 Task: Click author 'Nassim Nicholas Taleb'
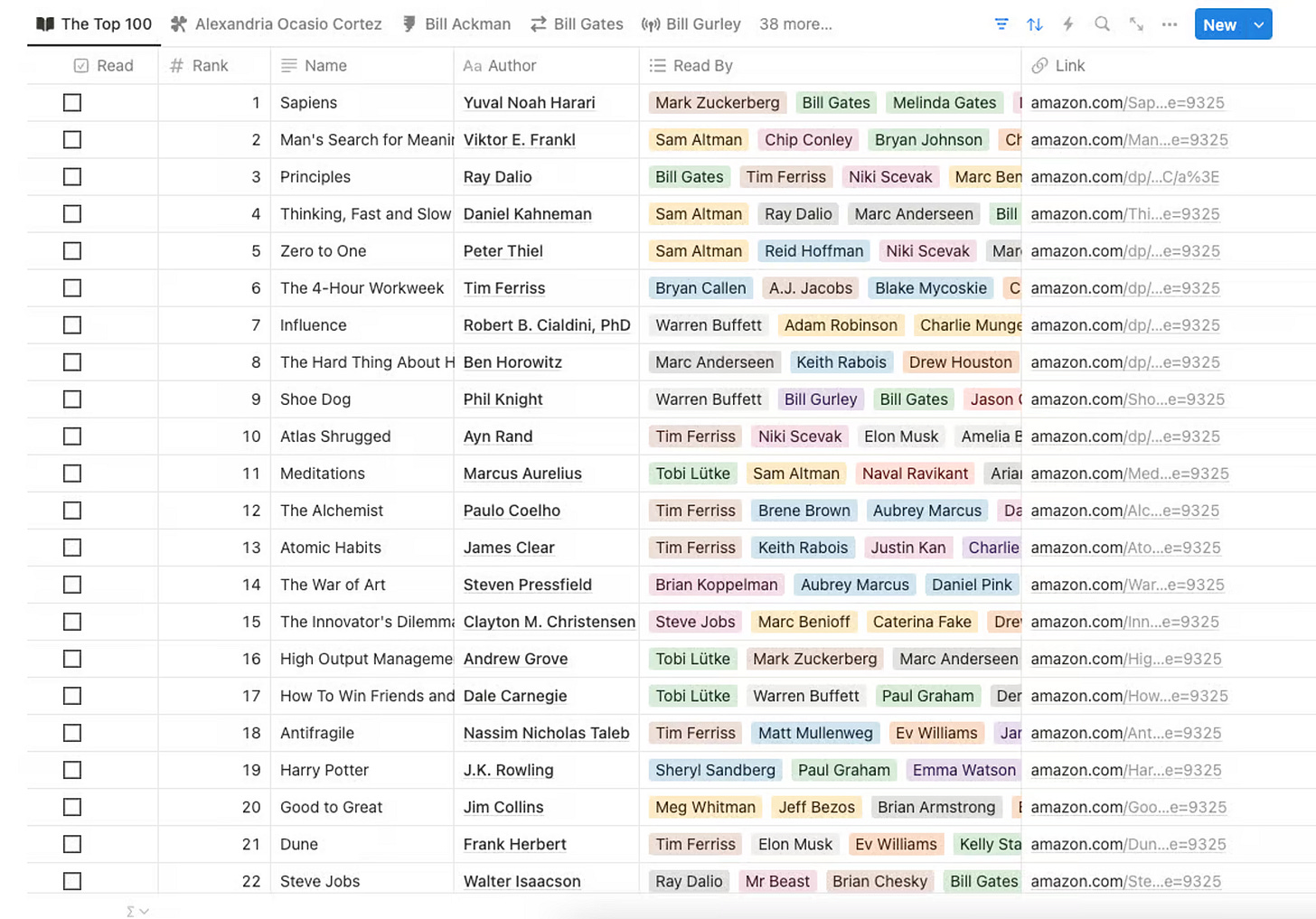[546, 733]
